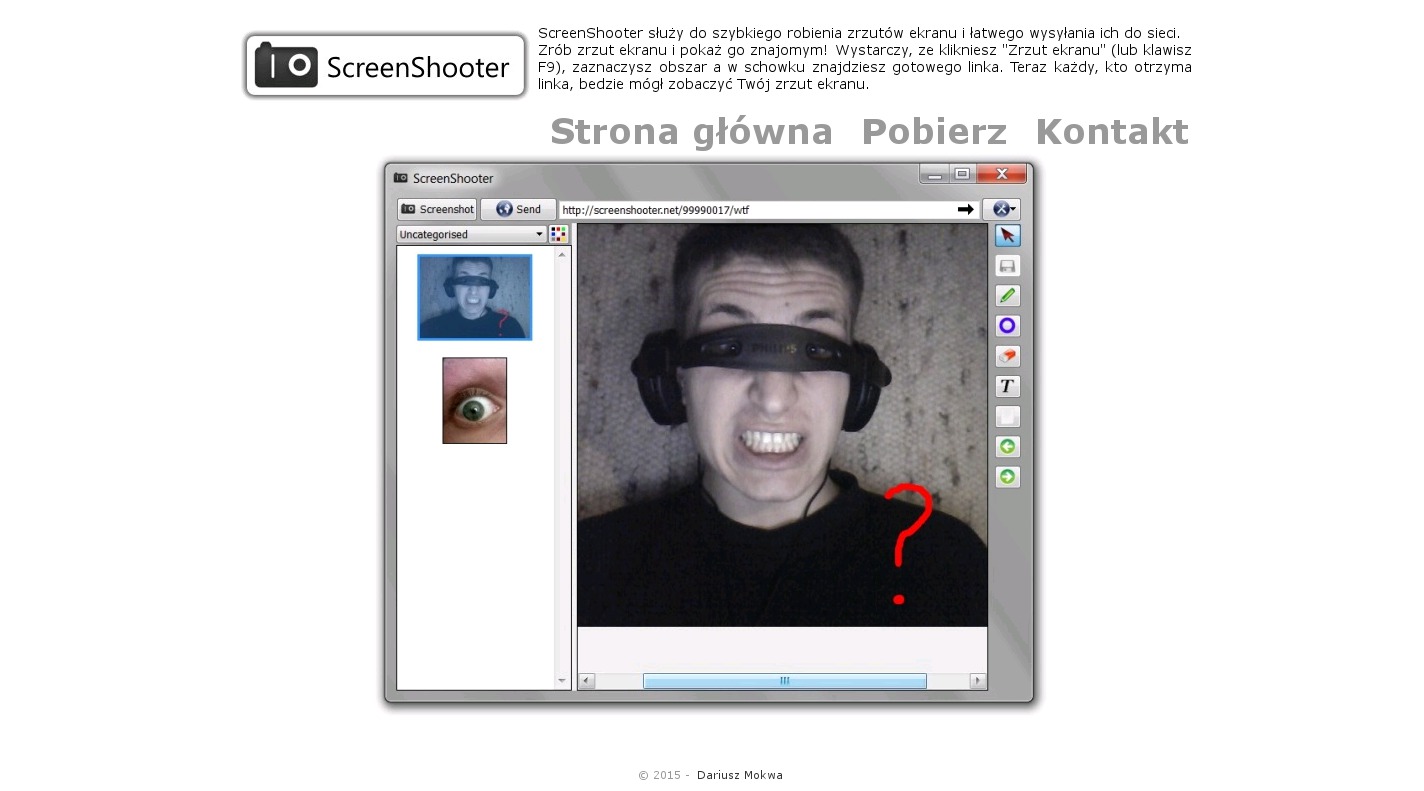This screenshot has width=1424, height=791.
Task: Go to Strona główna page
Action: point(691,132)
